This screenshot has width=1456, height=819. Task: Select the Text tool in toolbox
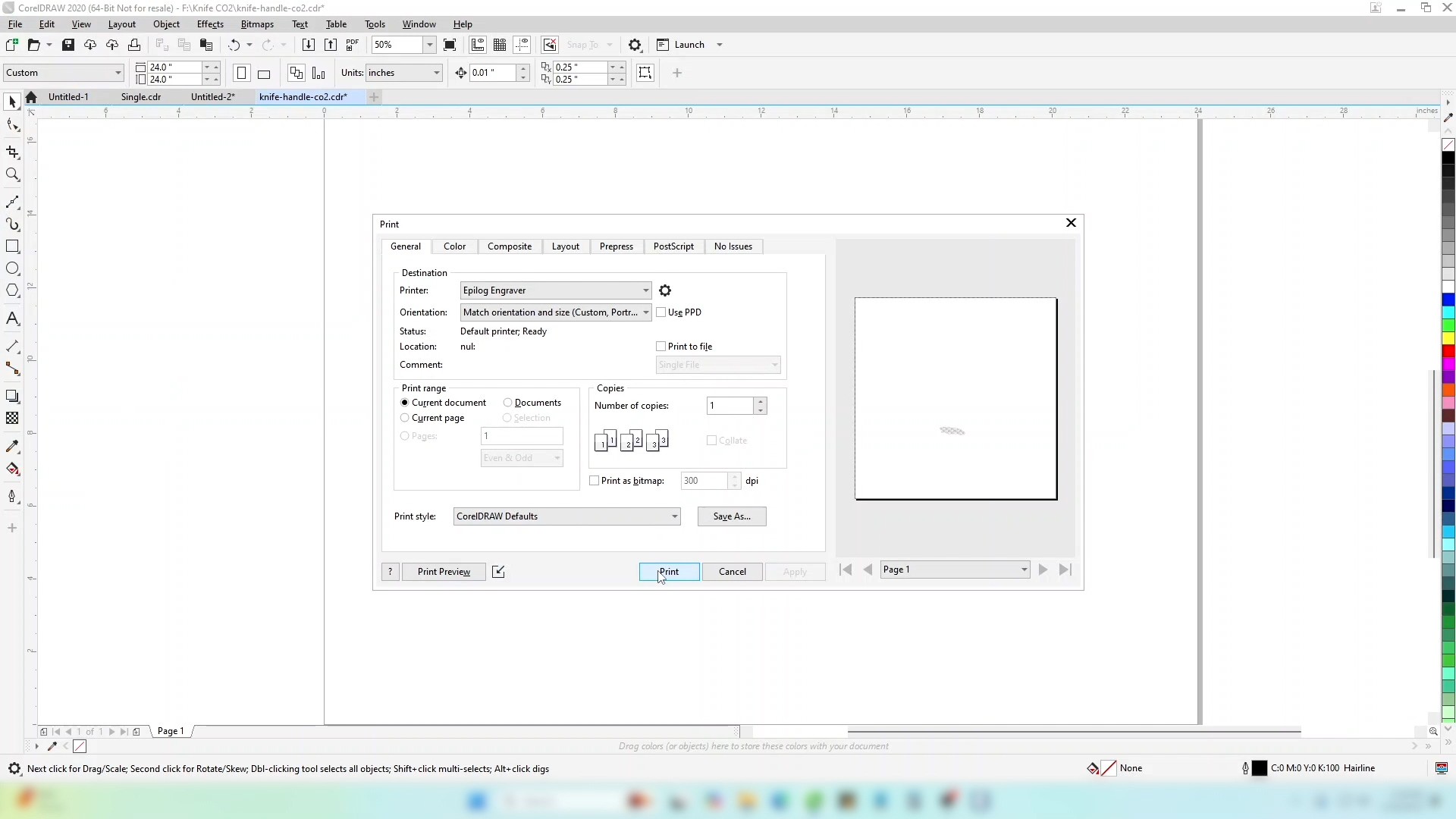(x=12, y=318)
